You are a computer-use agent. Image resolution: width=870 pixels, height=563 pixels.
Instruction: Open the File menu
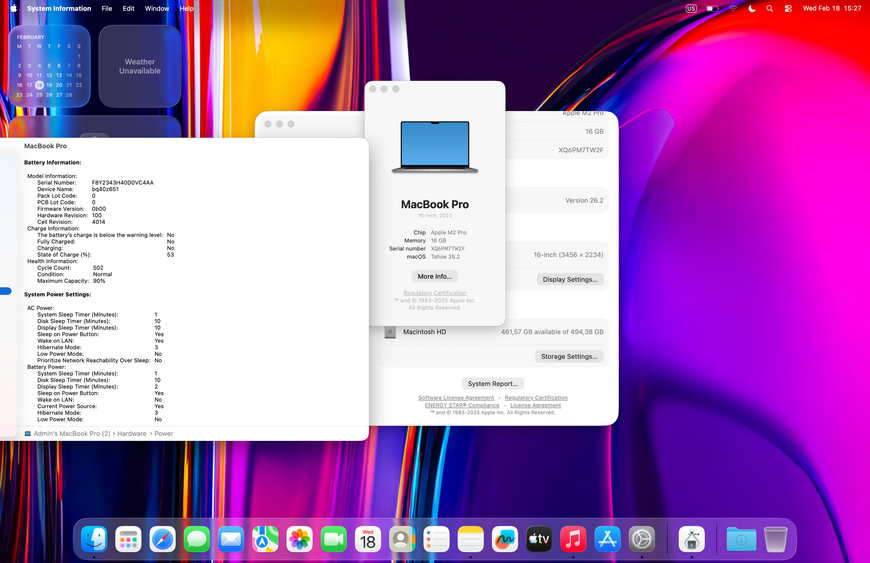point(107,8)
